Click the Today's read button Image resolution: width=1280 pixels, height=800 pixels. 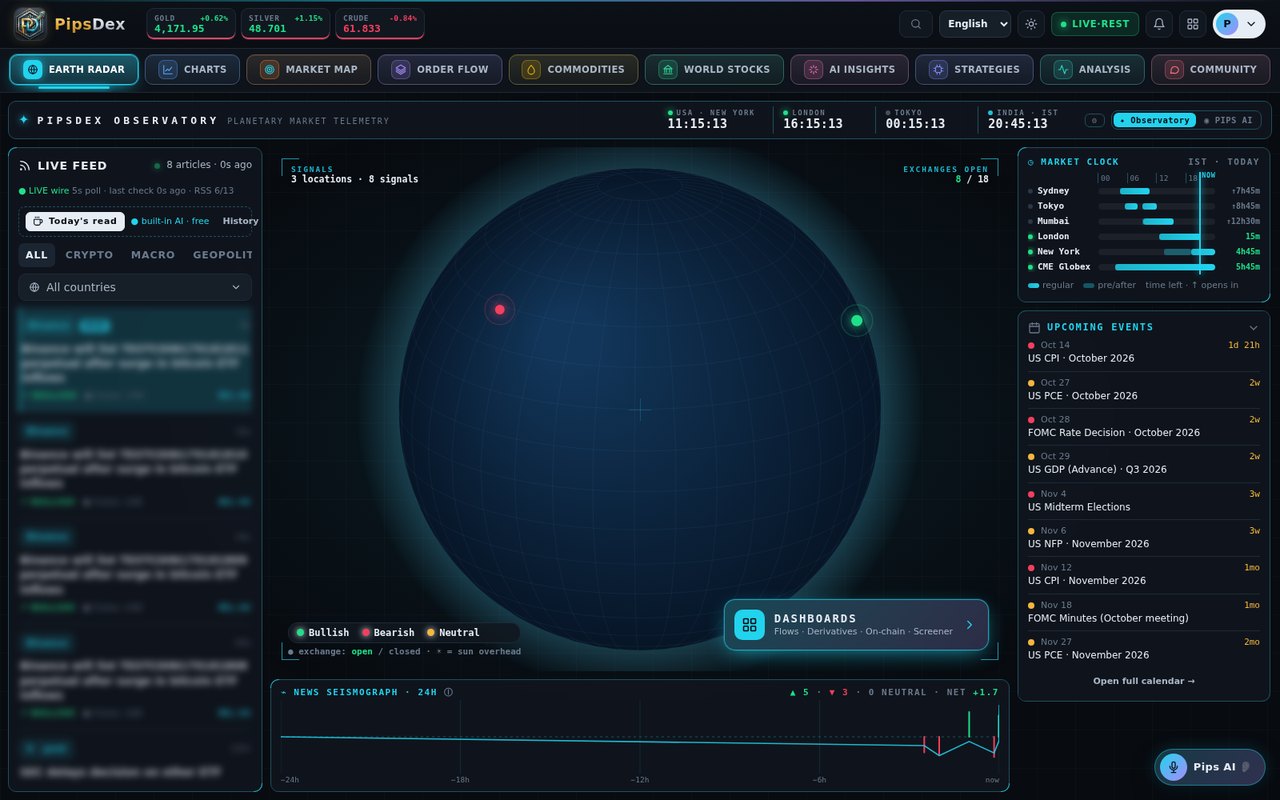click(75, 221)
